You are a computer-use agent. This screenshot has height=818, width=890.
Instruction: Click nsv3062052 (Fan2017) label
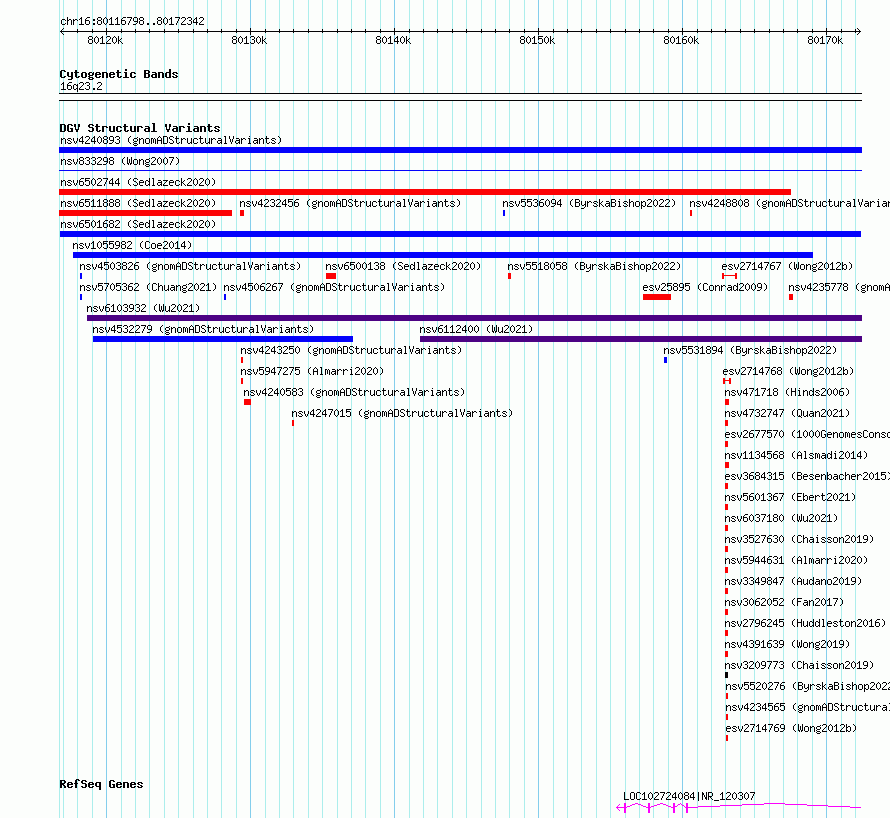[784, 602]
